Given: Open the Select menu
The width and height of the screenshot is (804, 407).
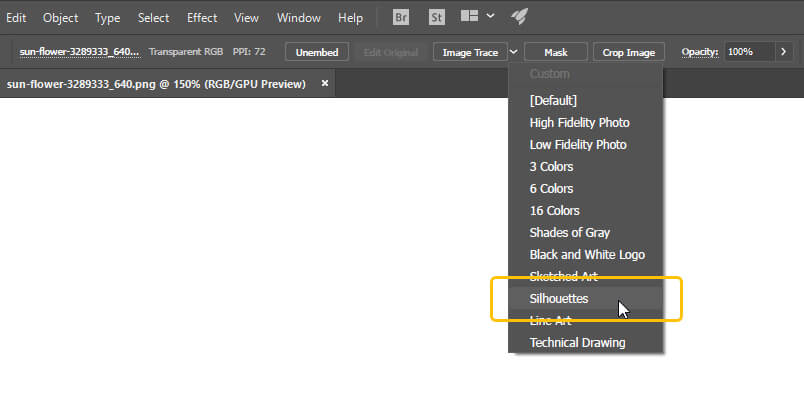Looking at the screenshot, I should [x=153, y=18].
